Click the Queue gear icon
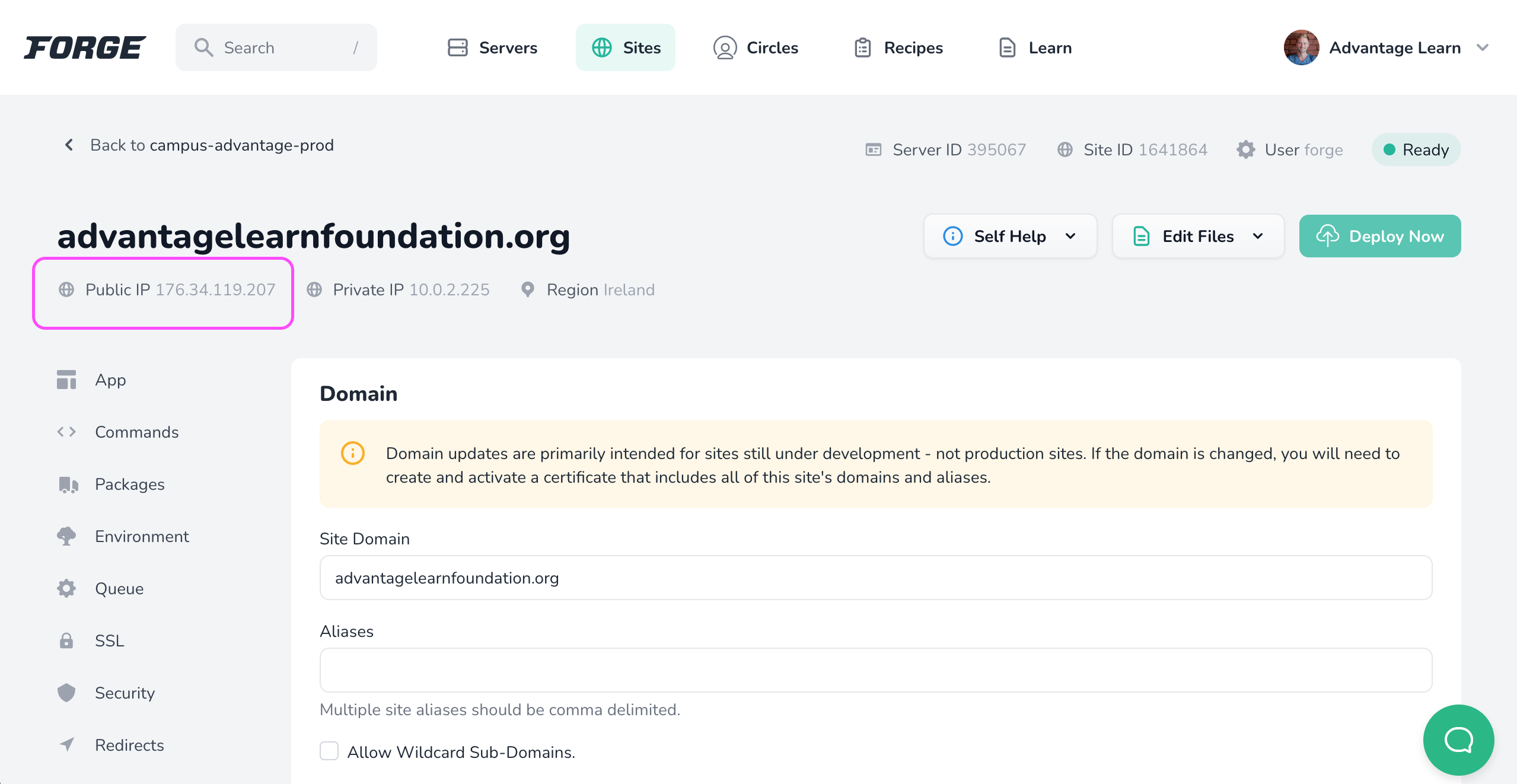1517x784 pixels. point(66,589)
